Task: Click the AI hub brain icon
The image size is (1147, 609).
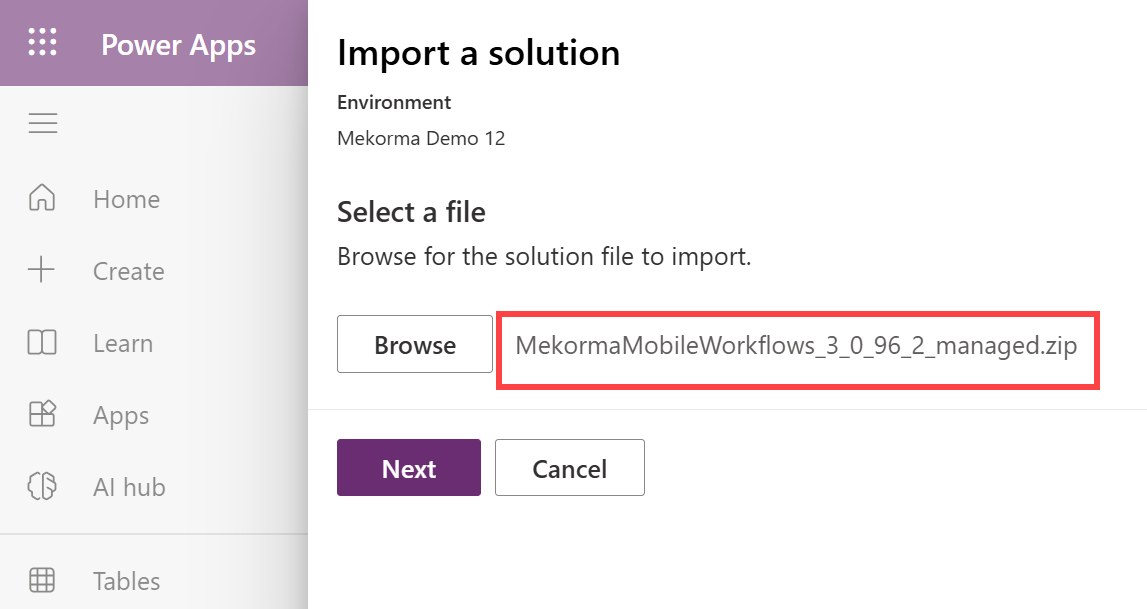Action: 42,487
